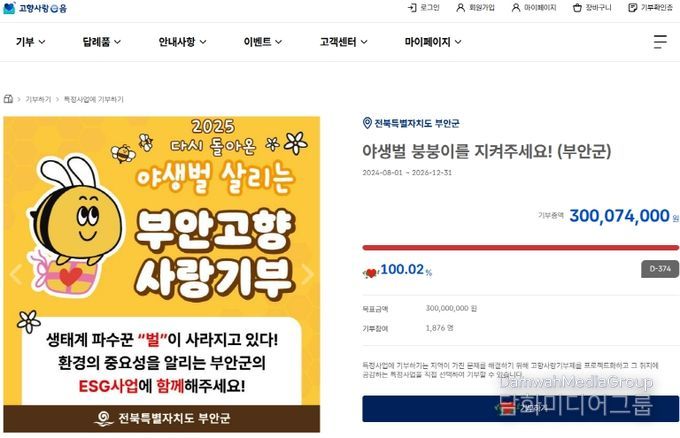Open 마이페이지 in the main navigation
Screen dimensions: 680x438
tap(433, 42)
